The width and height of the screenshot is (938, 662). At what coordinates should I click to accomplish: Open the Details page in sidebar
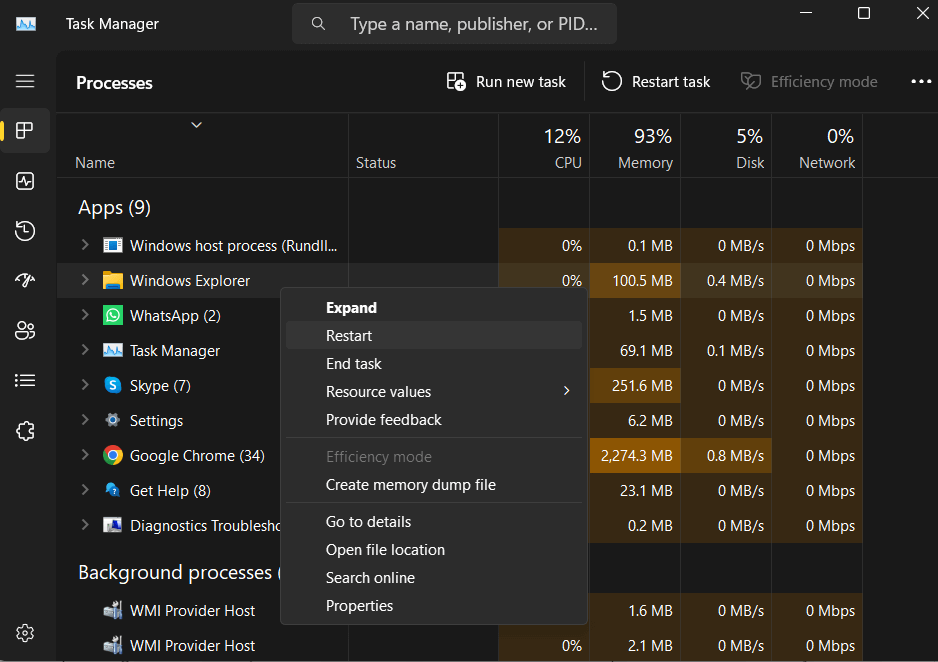click(25, 381)
